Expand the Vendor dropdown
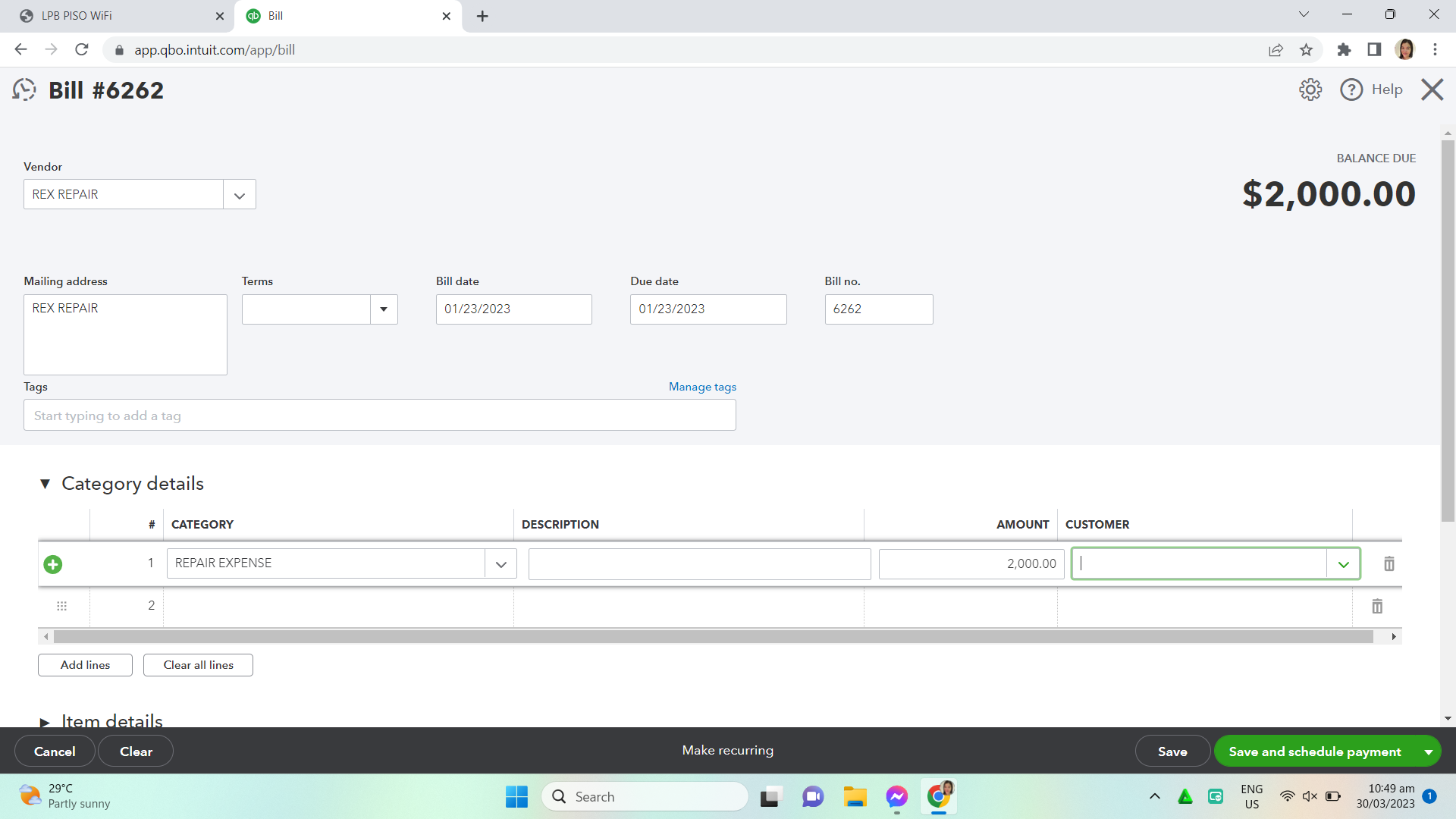This screenshot has width=1456, height=819. (x=240, y=195)
